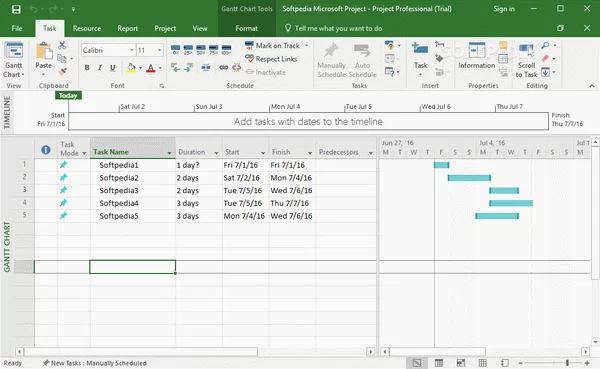Screen dimensions: 600x369
Task: Open fill color picker dropdown arrow
Action: 140,68
